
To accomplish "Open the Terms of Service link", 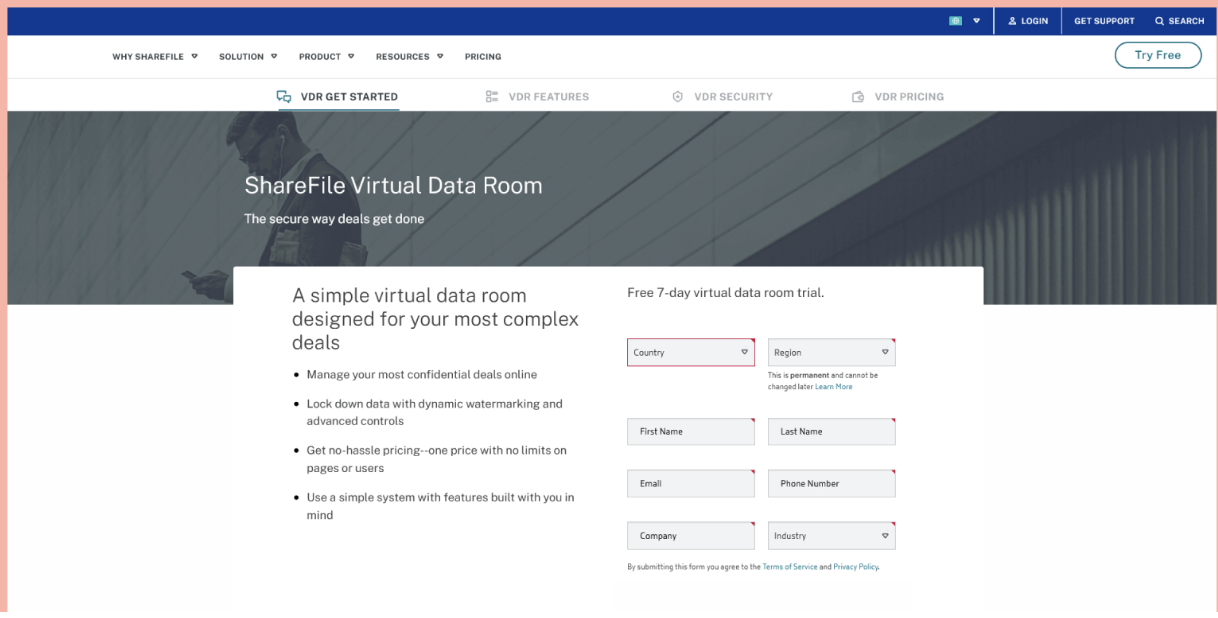I will coord(790,567).
